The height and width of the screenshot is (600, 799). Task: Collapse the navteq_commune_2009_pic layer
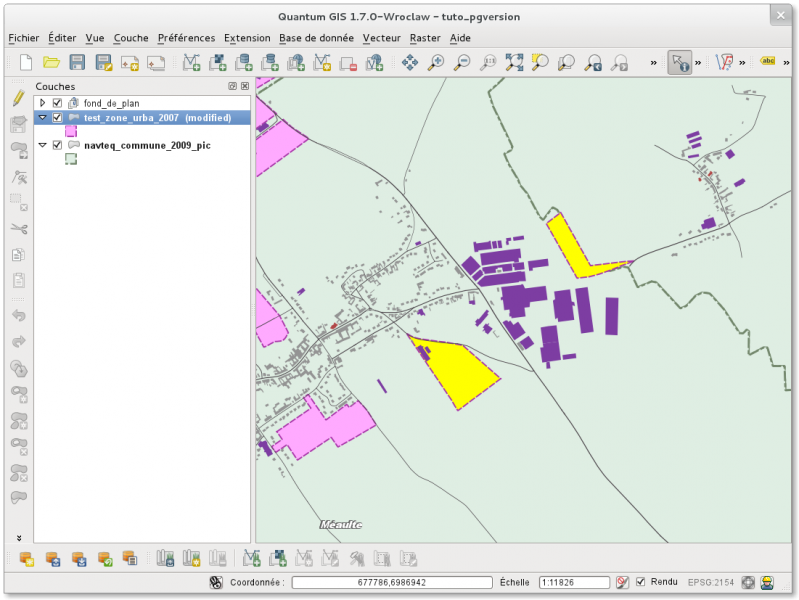[42, 145]
